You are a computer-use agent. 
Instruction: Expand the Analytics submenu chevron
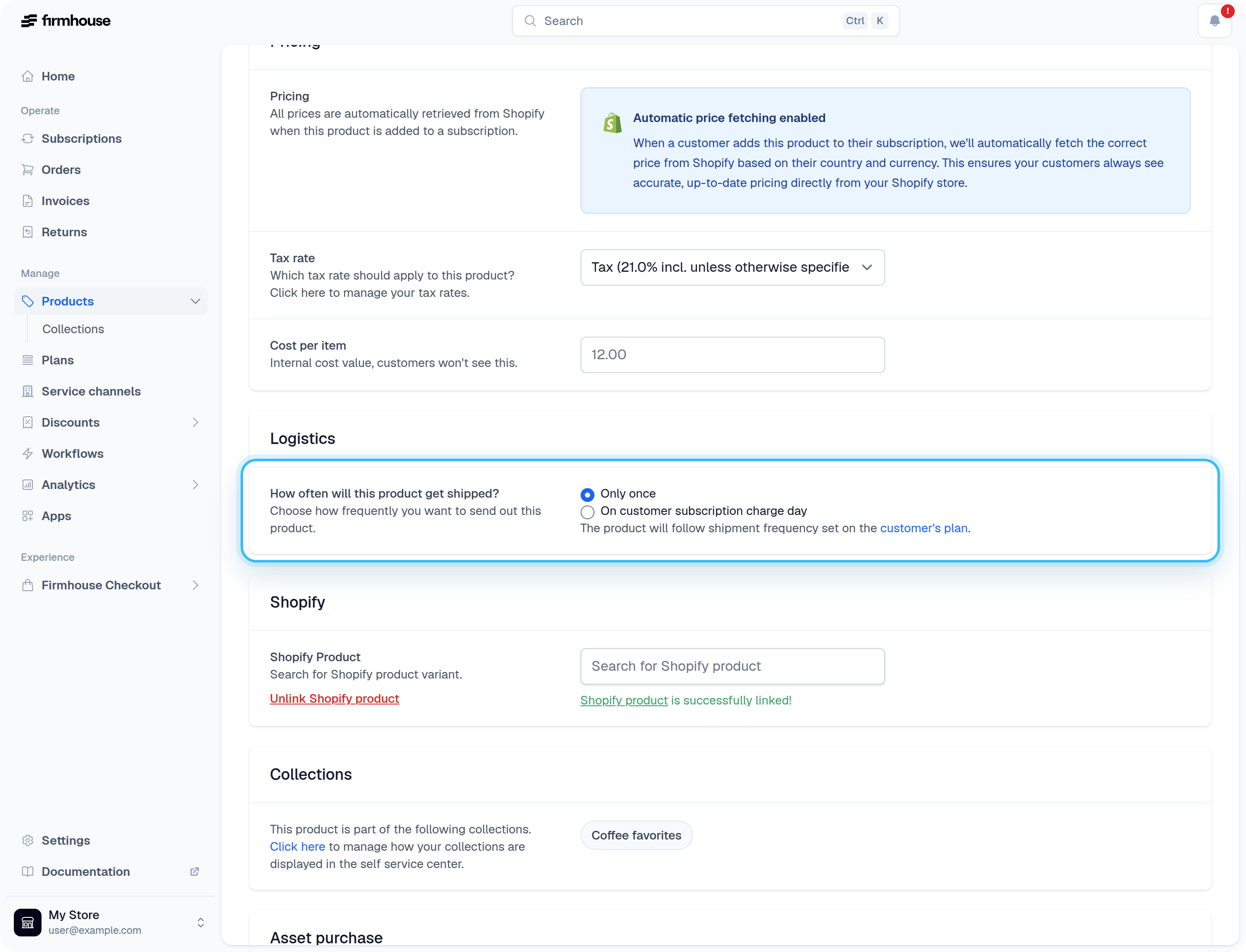click(196, 485)
